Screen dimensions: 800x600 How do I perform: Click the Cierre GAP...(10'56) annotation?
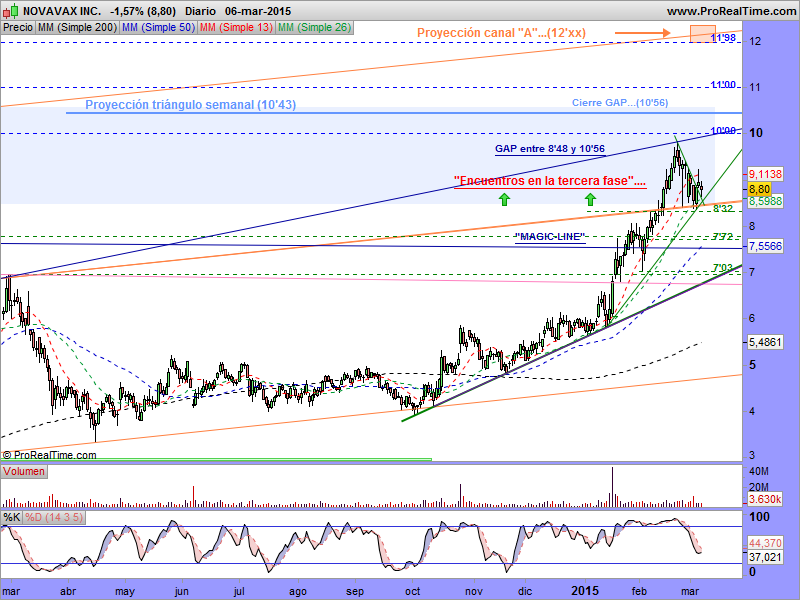point(620,103)
